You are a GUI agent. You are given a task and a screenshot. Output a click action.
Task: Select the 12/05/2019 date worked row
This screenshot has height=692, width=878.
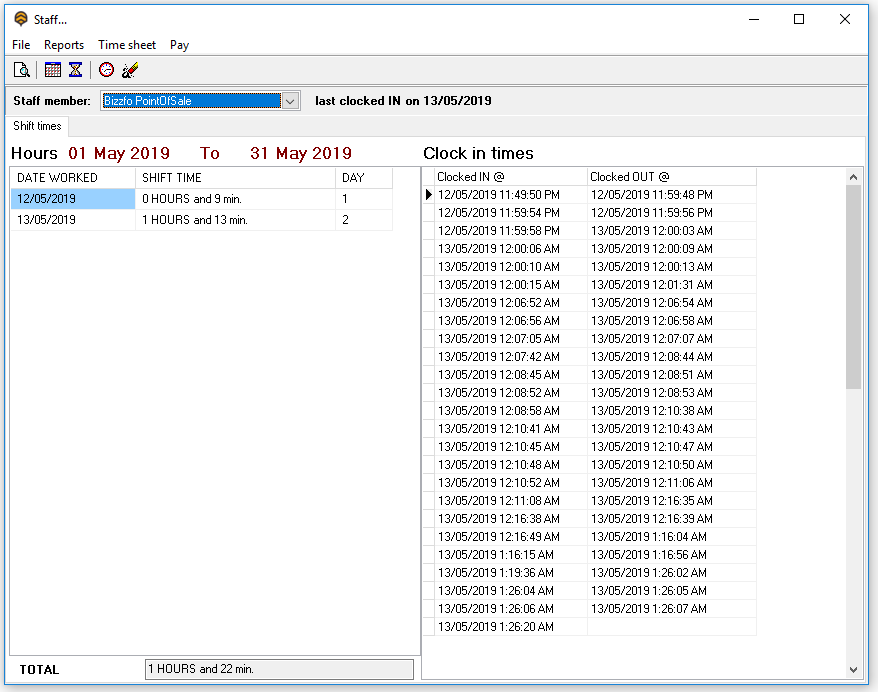pos(72,199)
